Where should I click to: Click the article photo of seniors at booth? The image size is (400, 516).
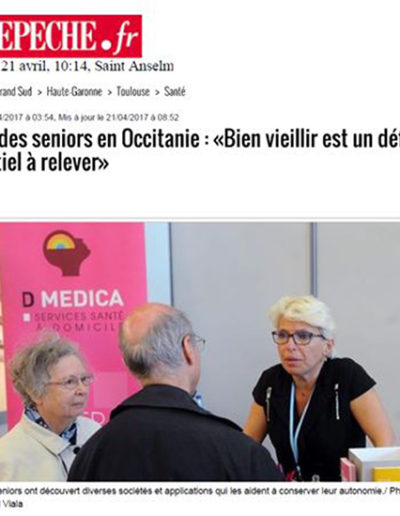click(x=200, y=351)
